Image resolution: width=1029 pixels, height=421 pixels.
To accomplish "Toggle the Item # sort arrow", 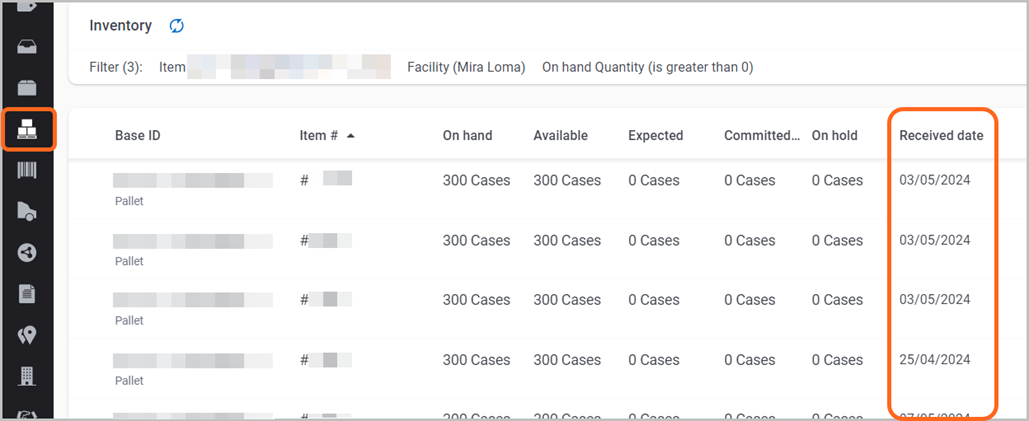I will 351,136.
